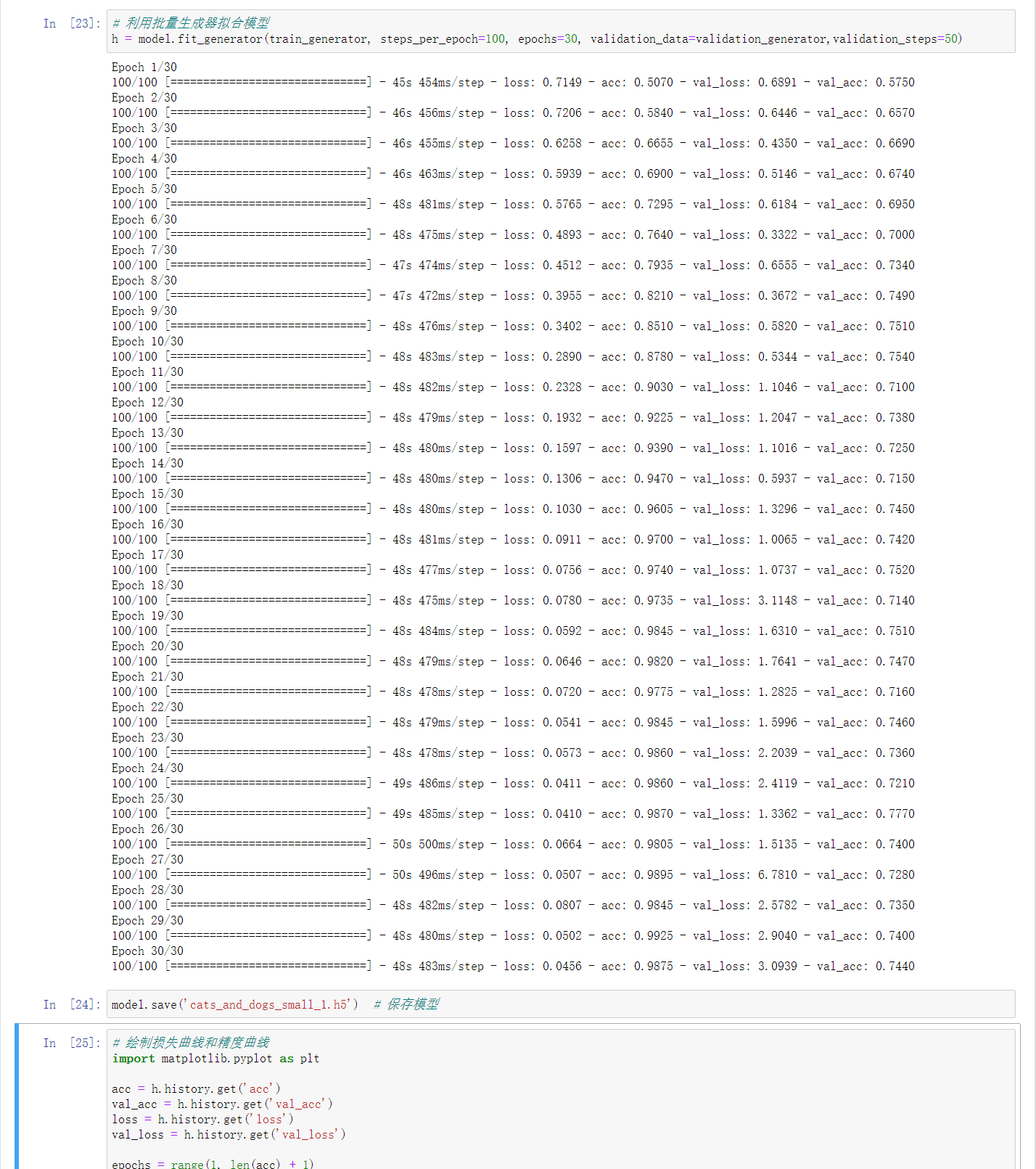Viewport: 1036px width, 1169px height.
Task: Click the validation_steps=50 argument
Action: [x=895, y=39]
